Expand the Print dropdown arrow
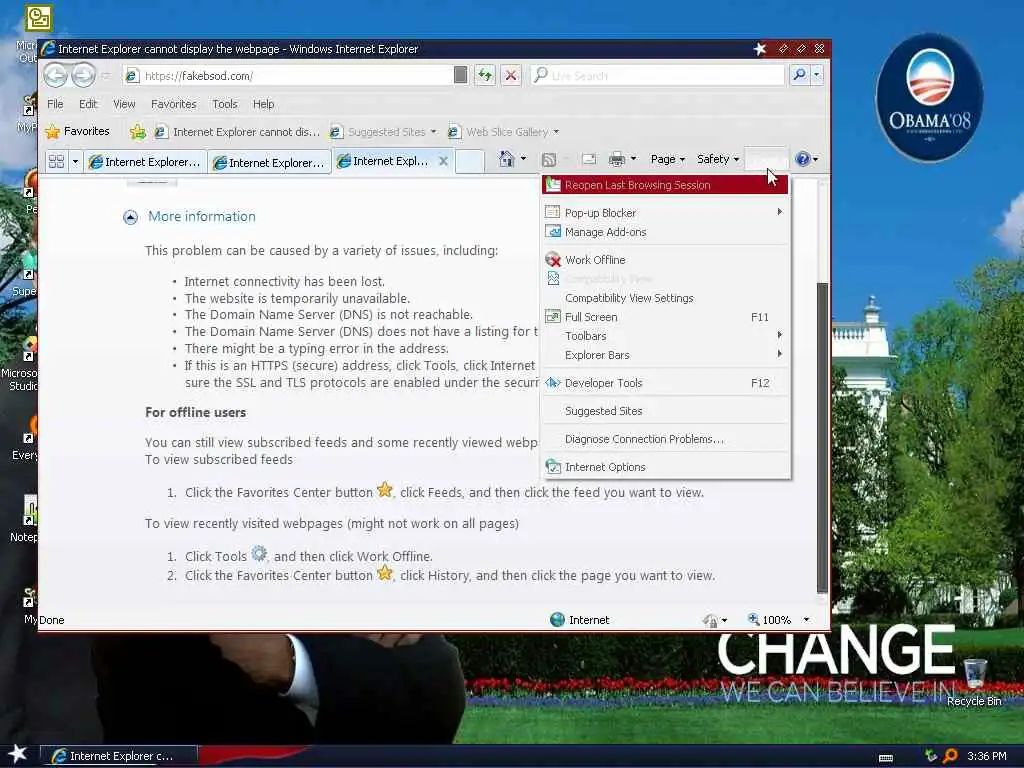The image size is (1024, 768). tap(633, 159)
